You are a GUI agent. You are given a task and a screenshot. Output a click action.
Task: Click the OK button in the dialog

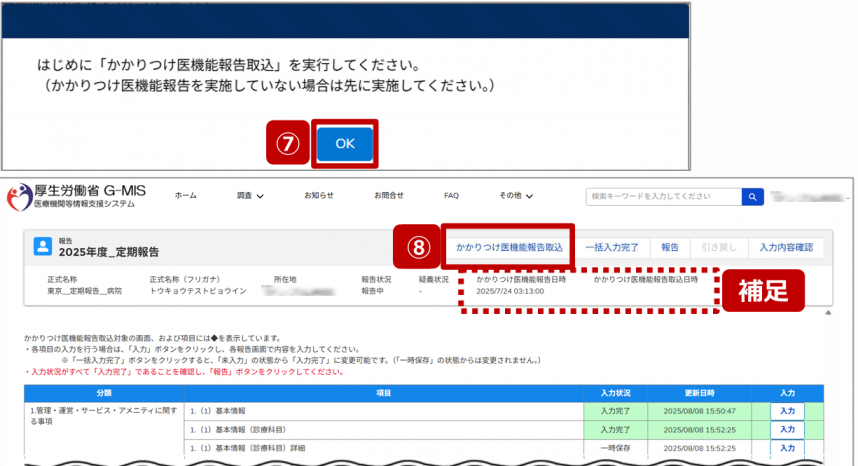pyautogui.click(x=345, y=144)
